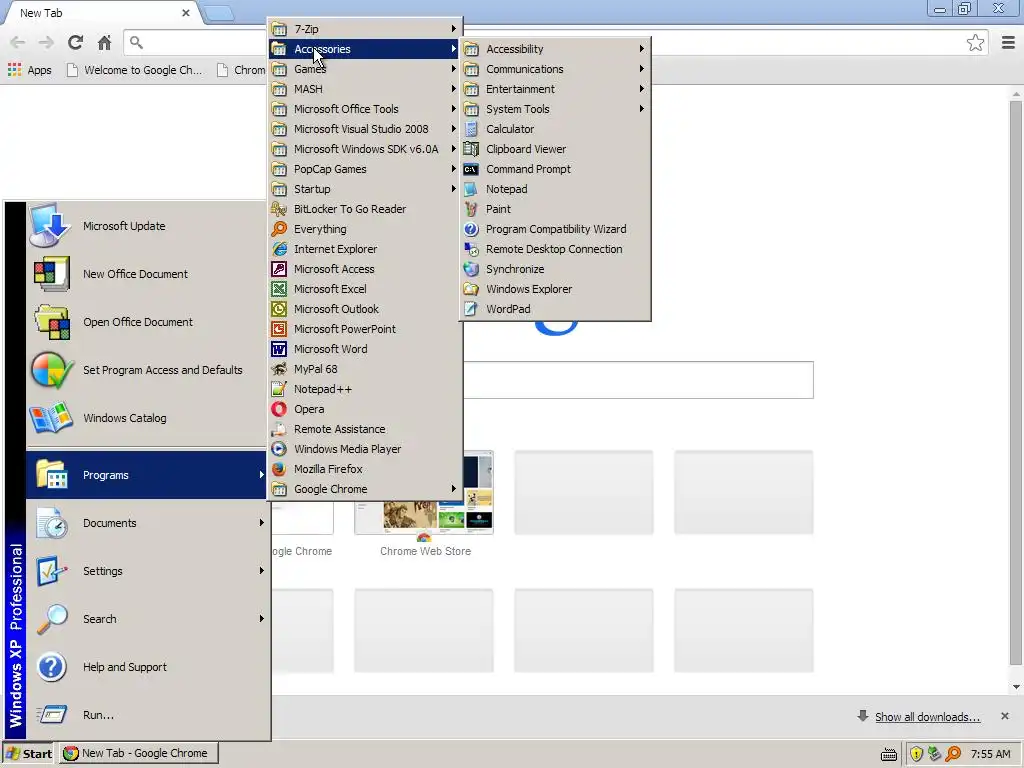Screen dimensions: 1024x768
Task: Expand the 7-Zip submenu arrow
Action: coord(453,29)
